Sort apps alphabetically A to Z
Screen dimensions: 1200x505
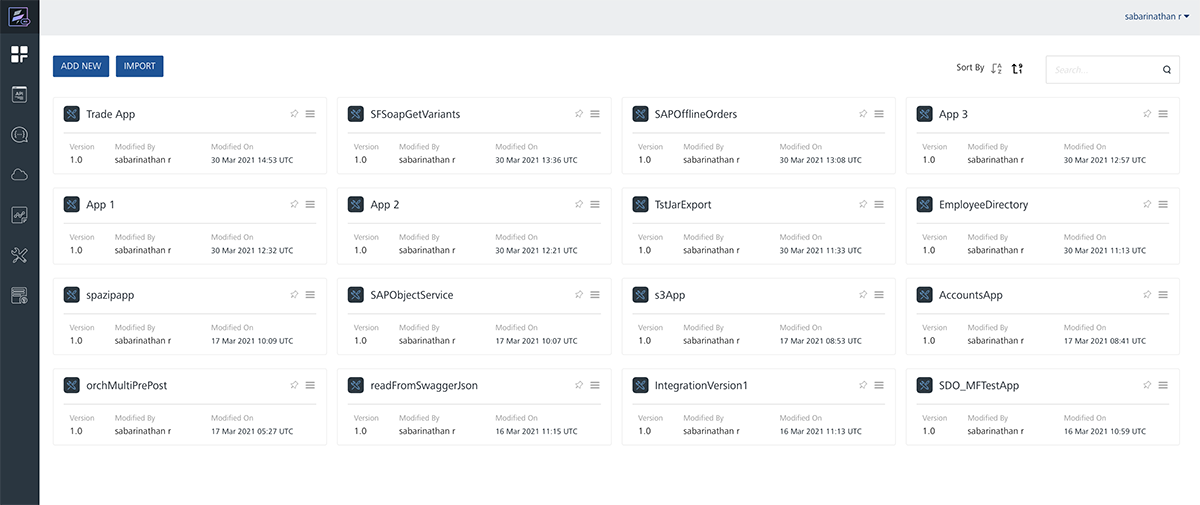[x=996, y=69]
